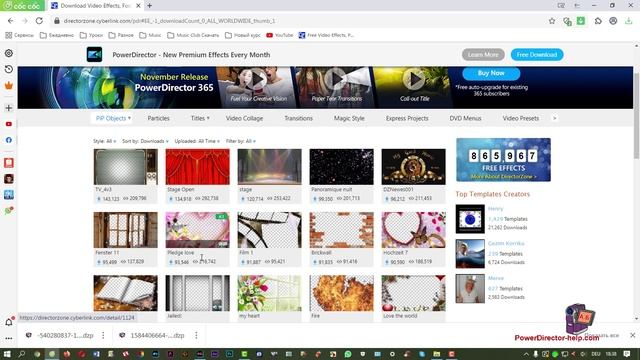Open the Hochzeit 7 heart thumbnail
Viewport: 640px width, 360px height.
[x=413, y=230]
